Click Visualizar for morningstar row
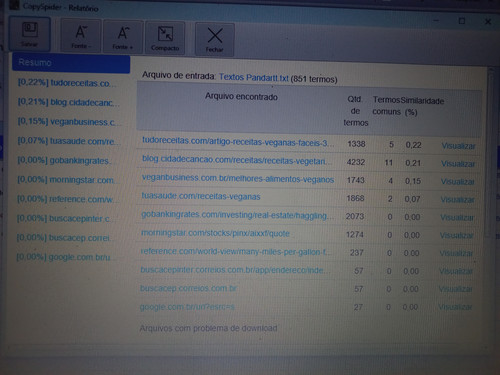Image resolution: width=500 pixels, height=375 pixels. tap(457, 235)
